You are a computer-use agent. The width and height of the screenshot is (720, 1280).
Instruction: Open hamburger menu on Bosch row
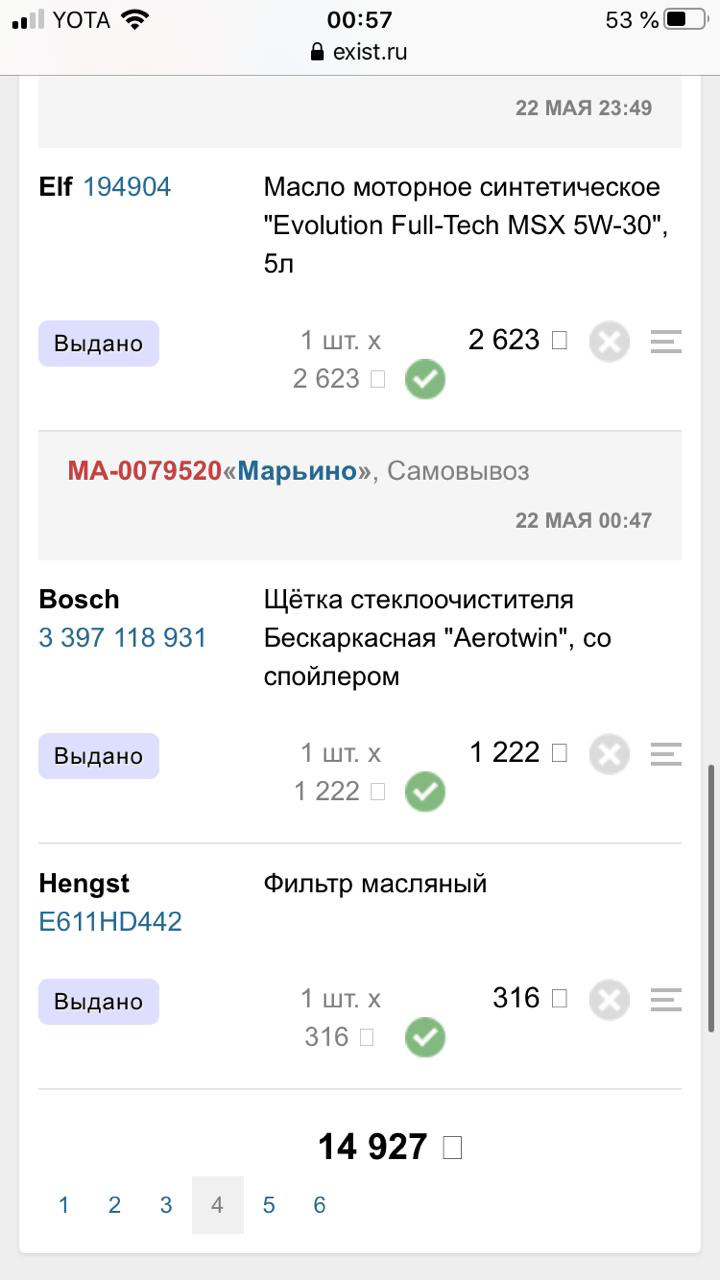coord(666,755)
